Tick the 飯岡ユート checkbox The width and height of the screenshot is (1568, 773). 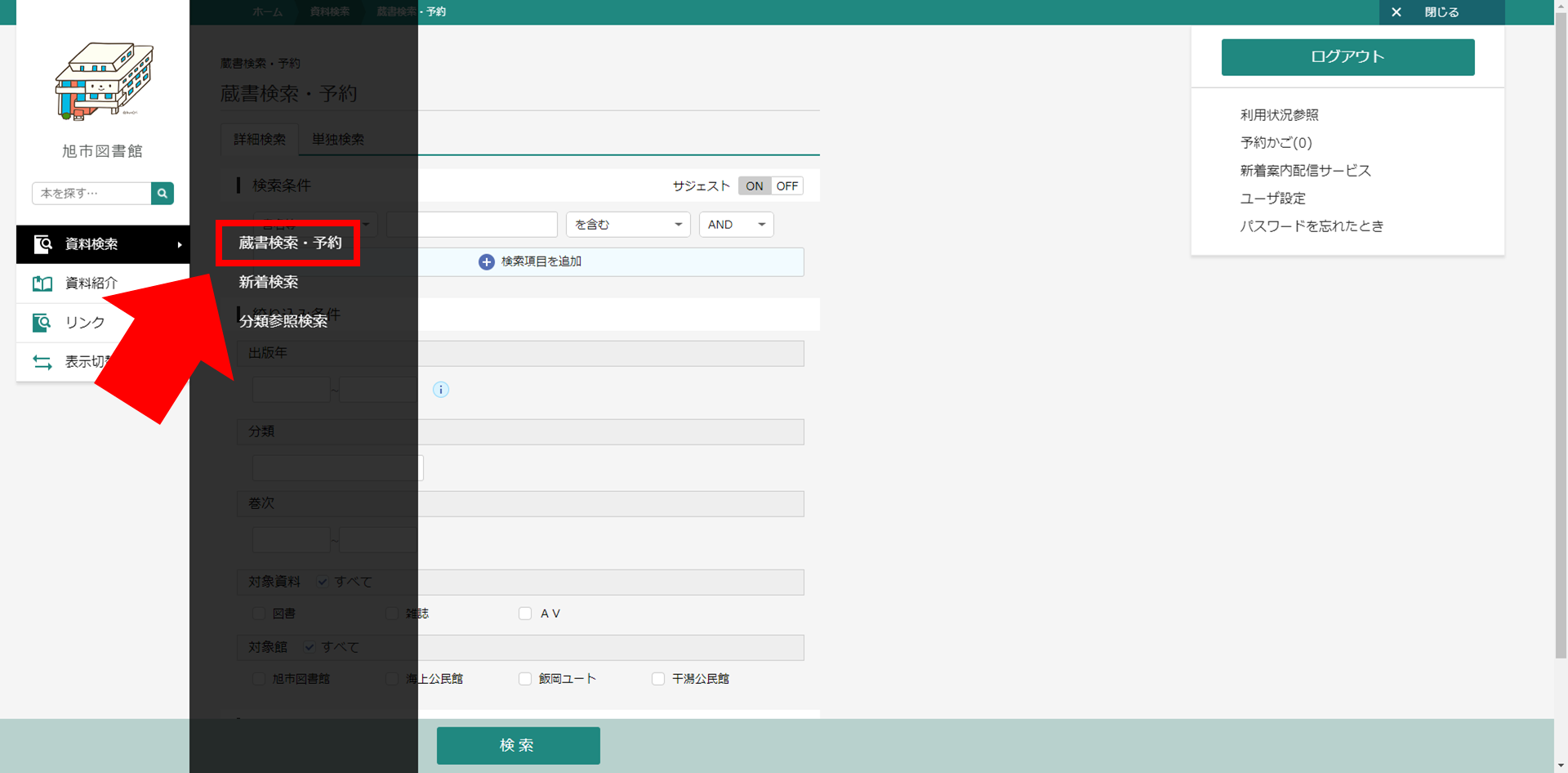(525, 679)
